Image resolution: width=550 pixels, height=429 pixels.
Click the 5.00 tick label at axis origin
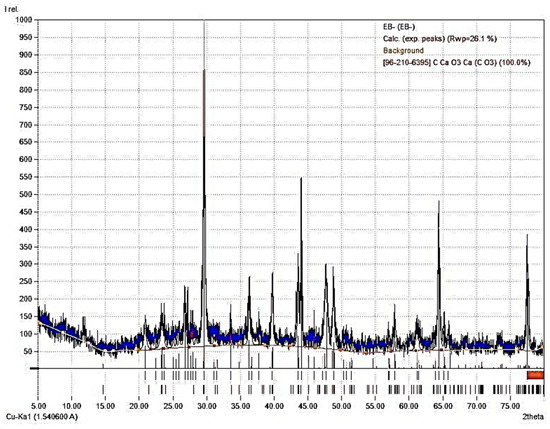coord(38,406)
